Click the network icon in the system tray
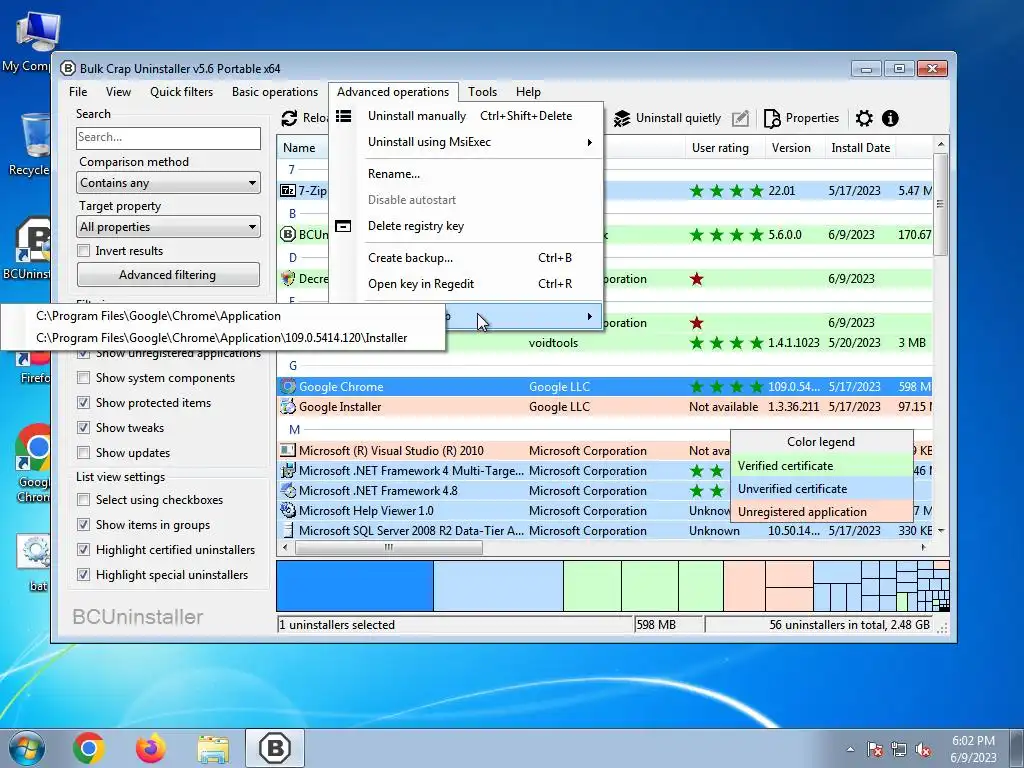 click(x=899, y=750)
